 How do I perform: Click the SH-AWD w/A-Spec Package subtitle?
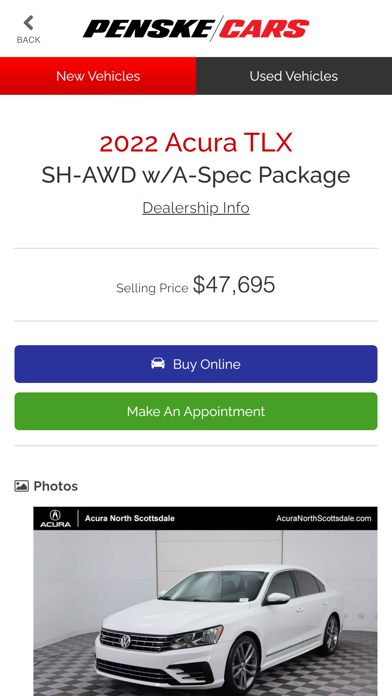pyautogui.click(x=196, y=175)
